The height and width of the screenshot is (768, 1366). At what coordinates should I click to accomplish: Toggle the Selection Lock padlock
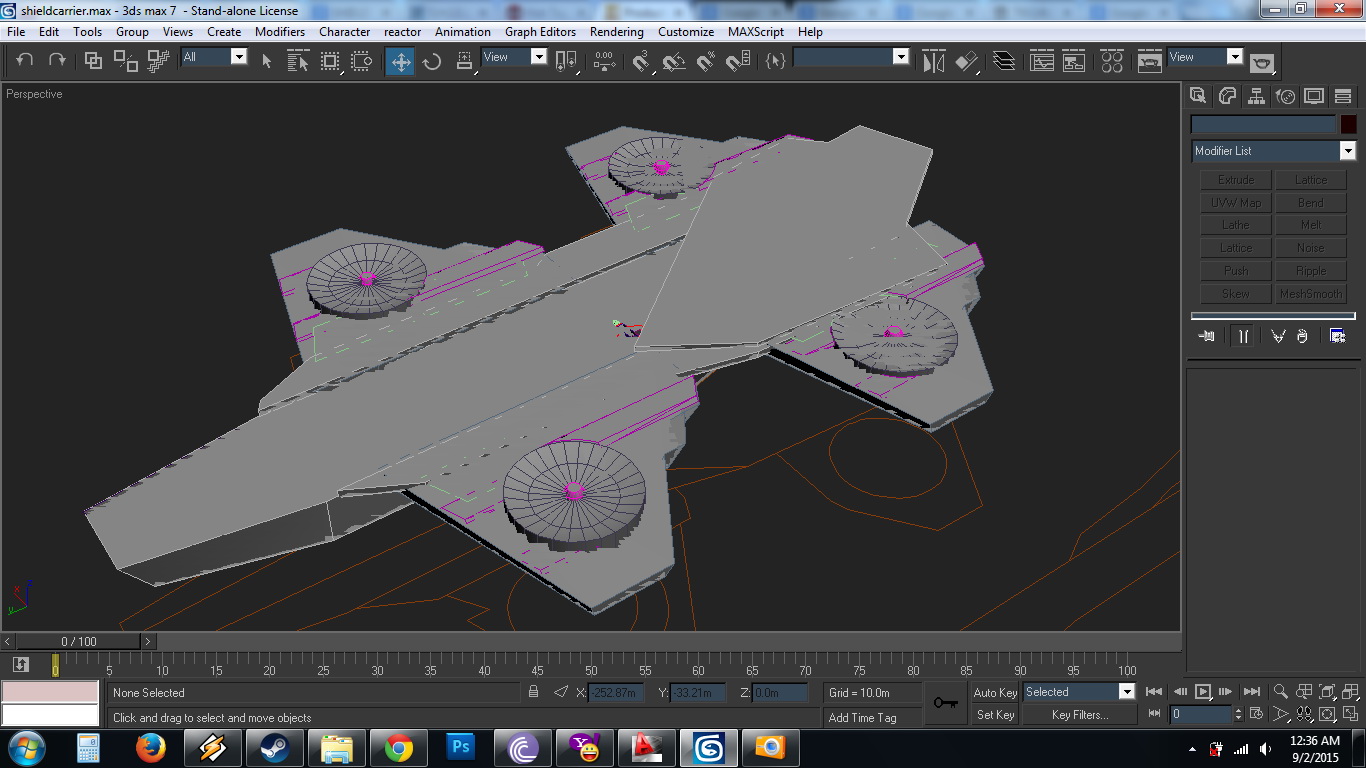click(533, 692)
